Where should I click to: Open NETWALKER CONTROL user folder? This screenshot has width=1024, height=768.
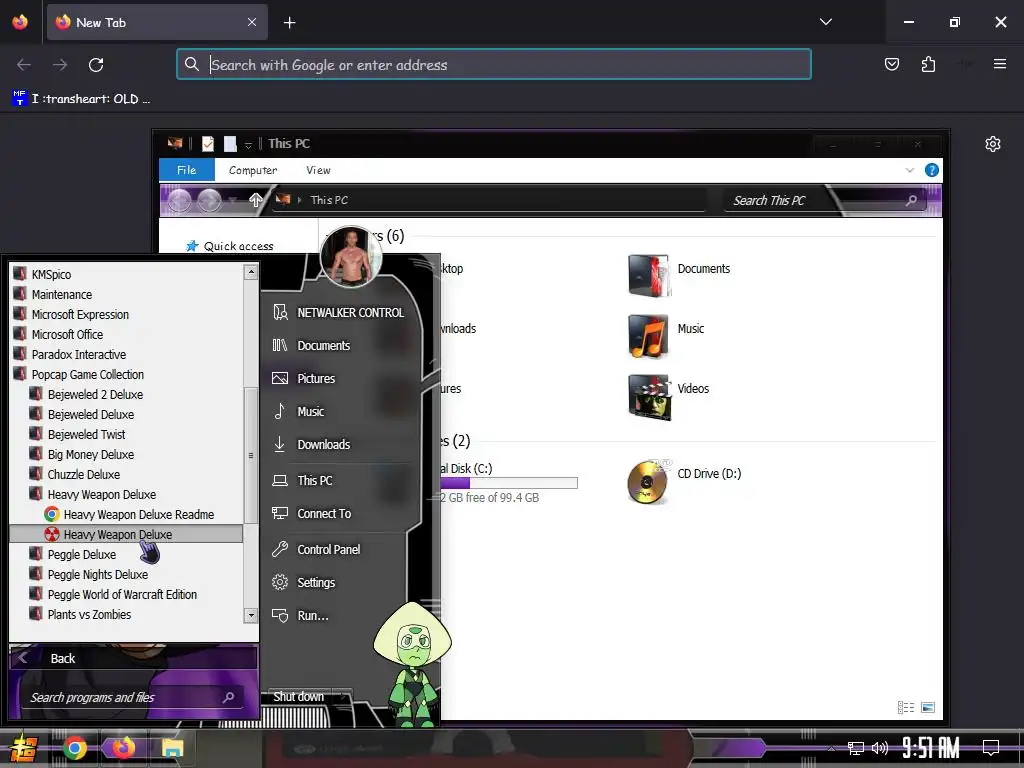(x=338, y=313)
